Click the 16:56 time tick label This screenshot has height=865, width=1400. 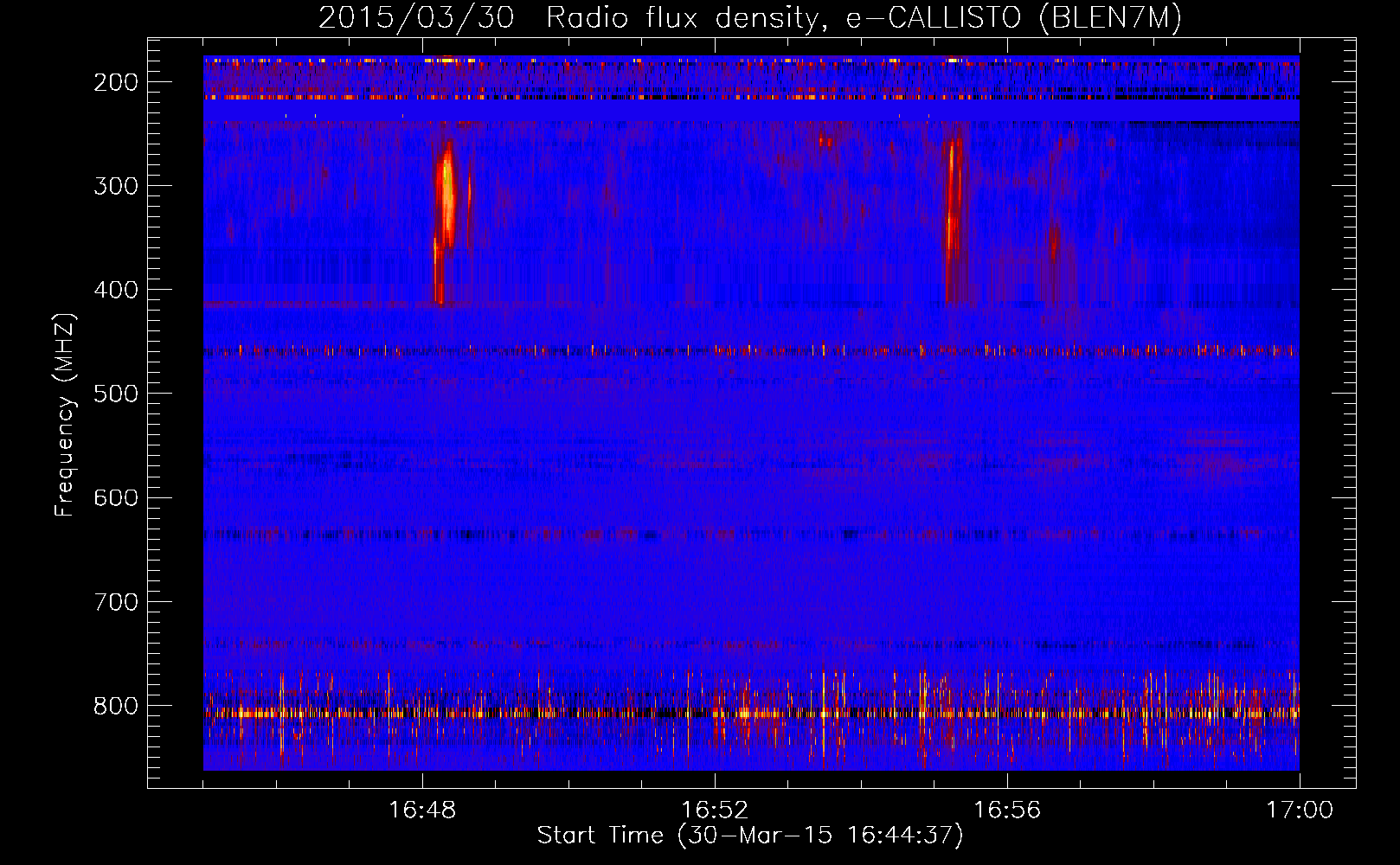pos(1007,811)
